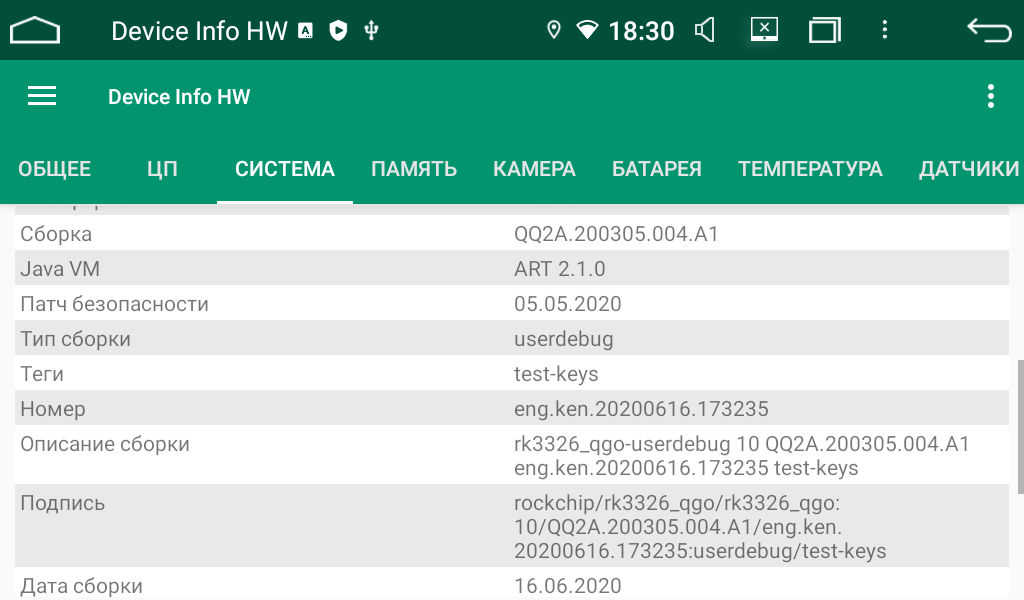Screen dimensions: 1024x600
Task: Open the ТЕМПЕРАТУРА tab
Action: coord(810,169)
